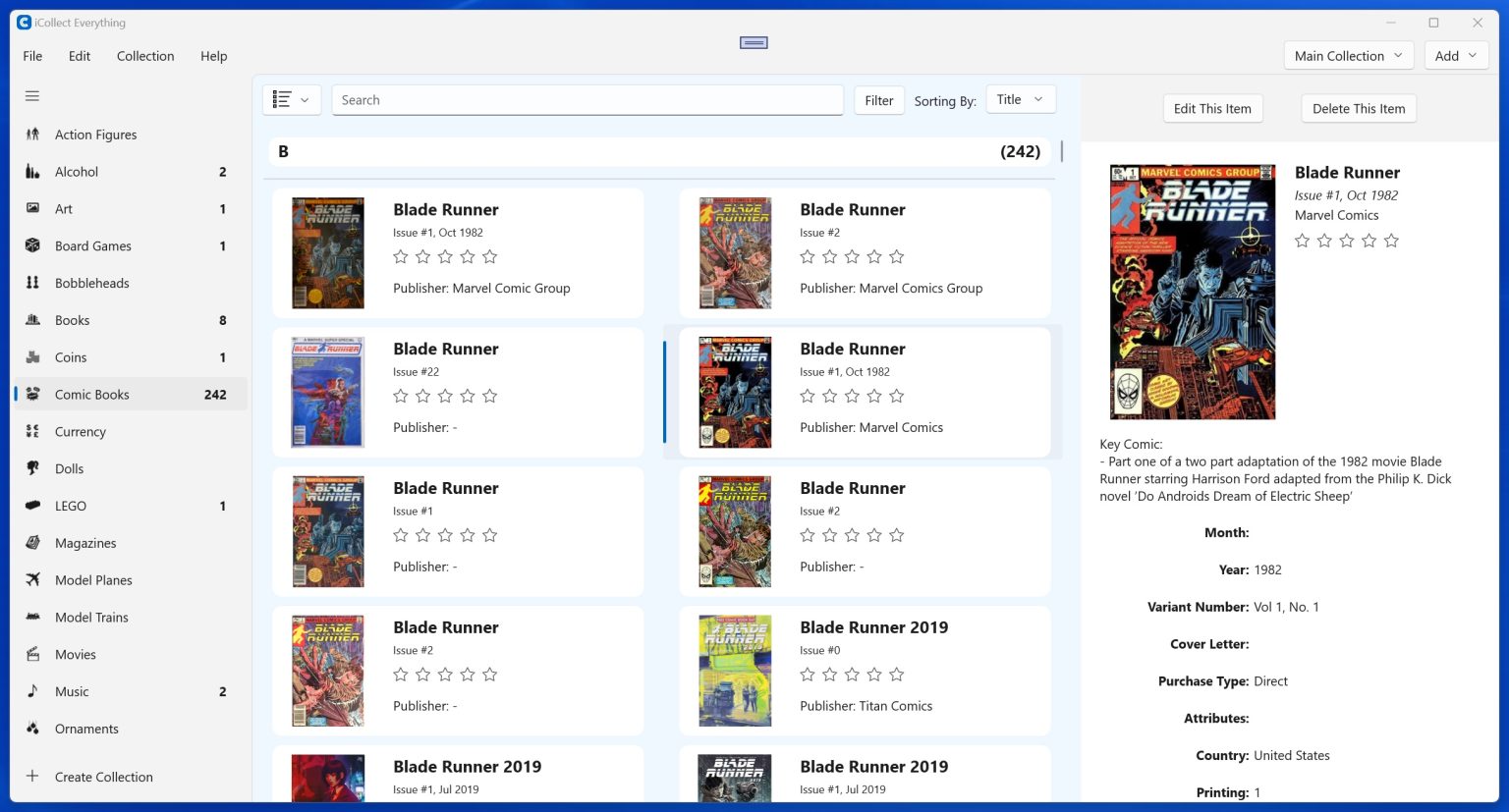Image resolution: width=1509 pixels, height=812 pixels.
Task: Click the hamburger menu above the sidebar
Action: coord(32,95)
